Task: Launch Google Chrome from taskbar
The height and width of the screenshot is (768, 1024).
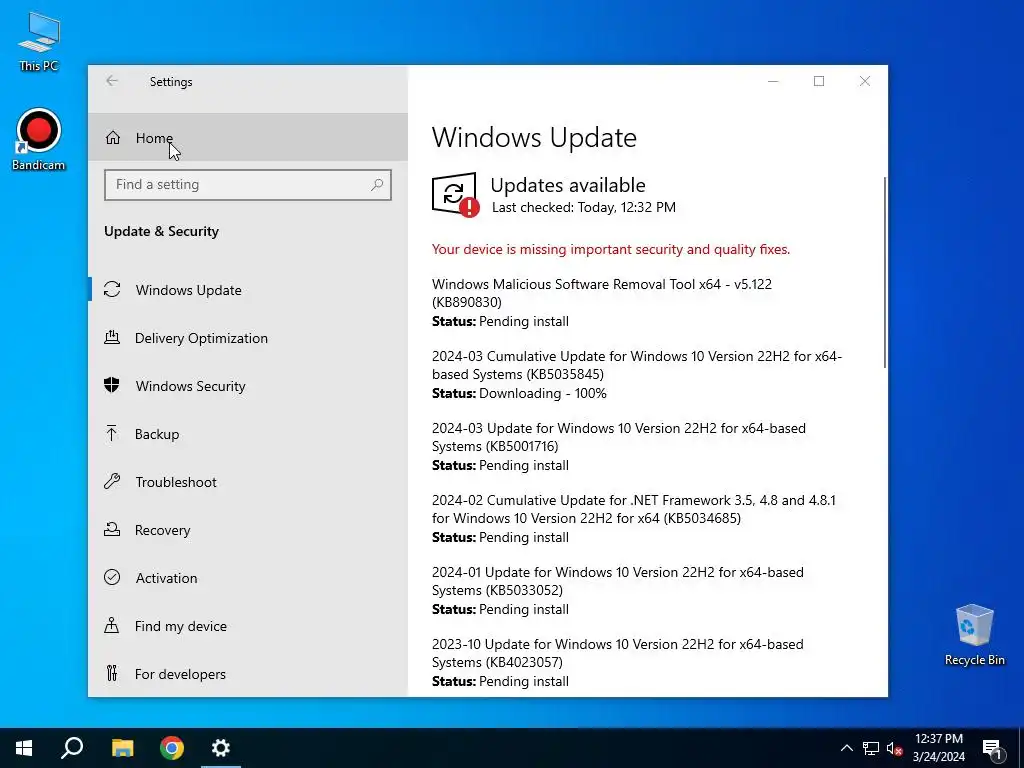Action: click(172, 748)
